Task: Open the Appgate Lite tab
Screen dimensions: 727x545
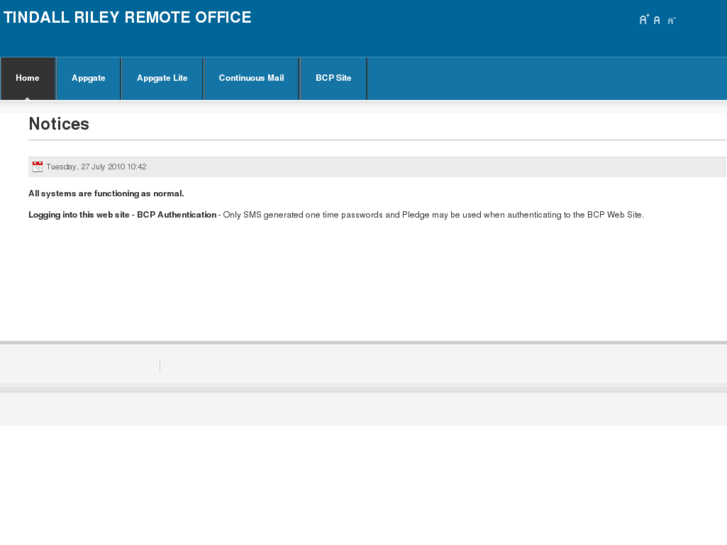Action: (162, 78)
